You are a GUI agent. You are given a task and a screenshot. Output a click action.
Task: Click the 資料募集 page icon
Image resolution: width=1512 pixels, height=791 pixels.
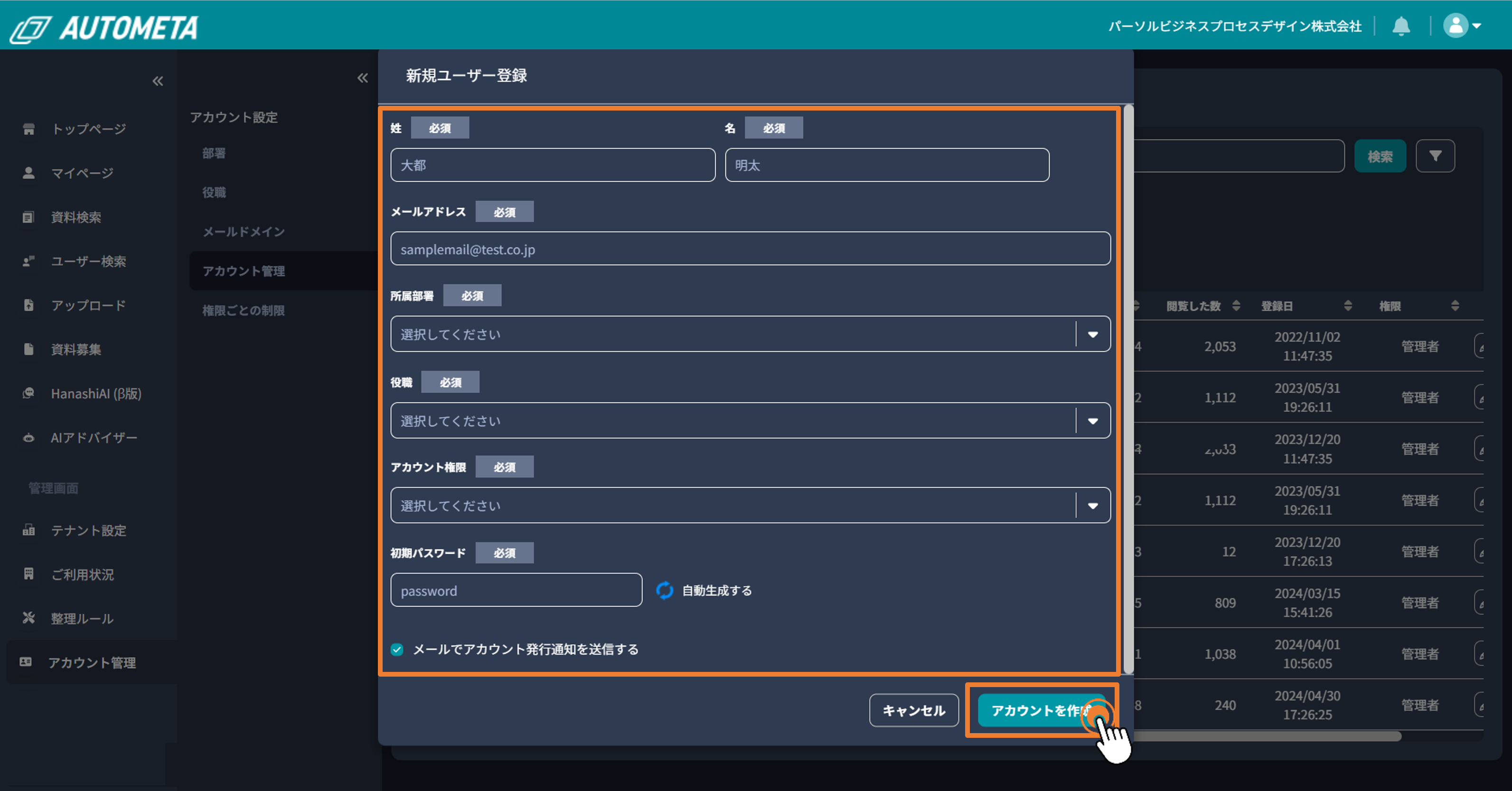(28, 349)
